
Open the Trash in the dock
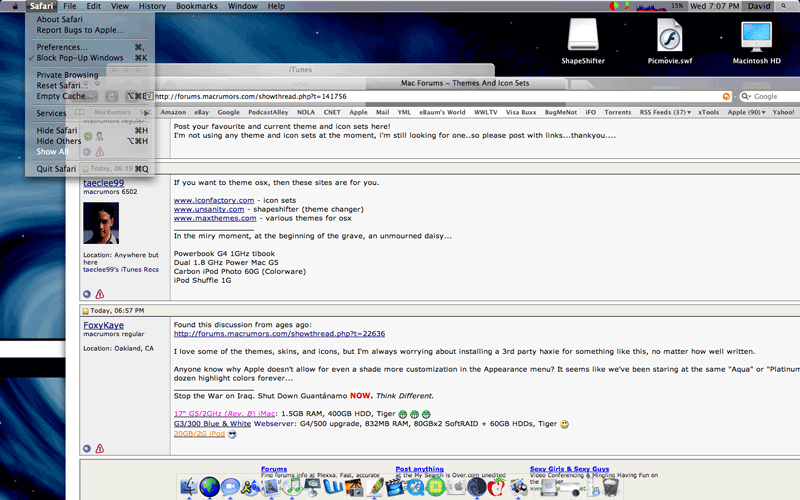610,487
